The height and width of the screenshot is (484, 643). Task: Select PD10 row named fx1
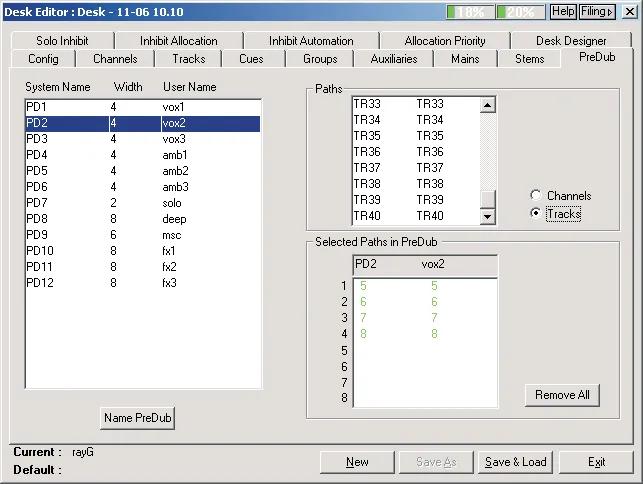tap(143, 251)
